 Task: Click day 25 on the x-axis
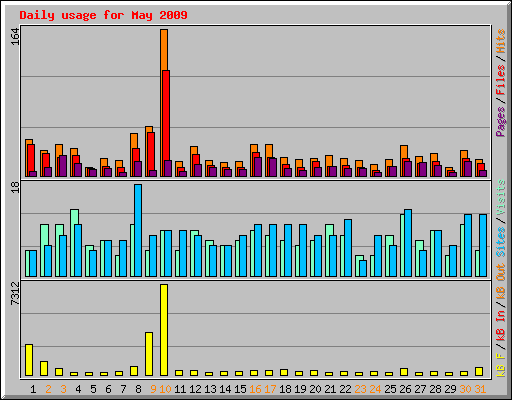tap(390, 389)
